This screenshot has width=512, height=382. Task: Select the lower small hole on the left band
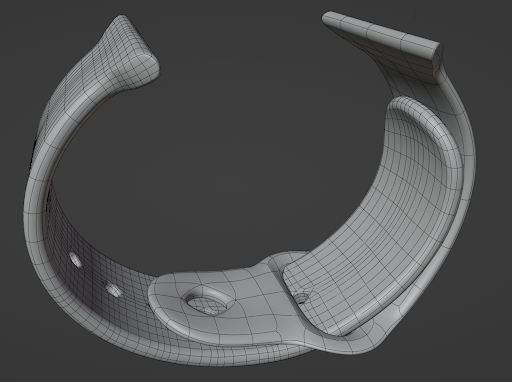[x=113, y=290]
